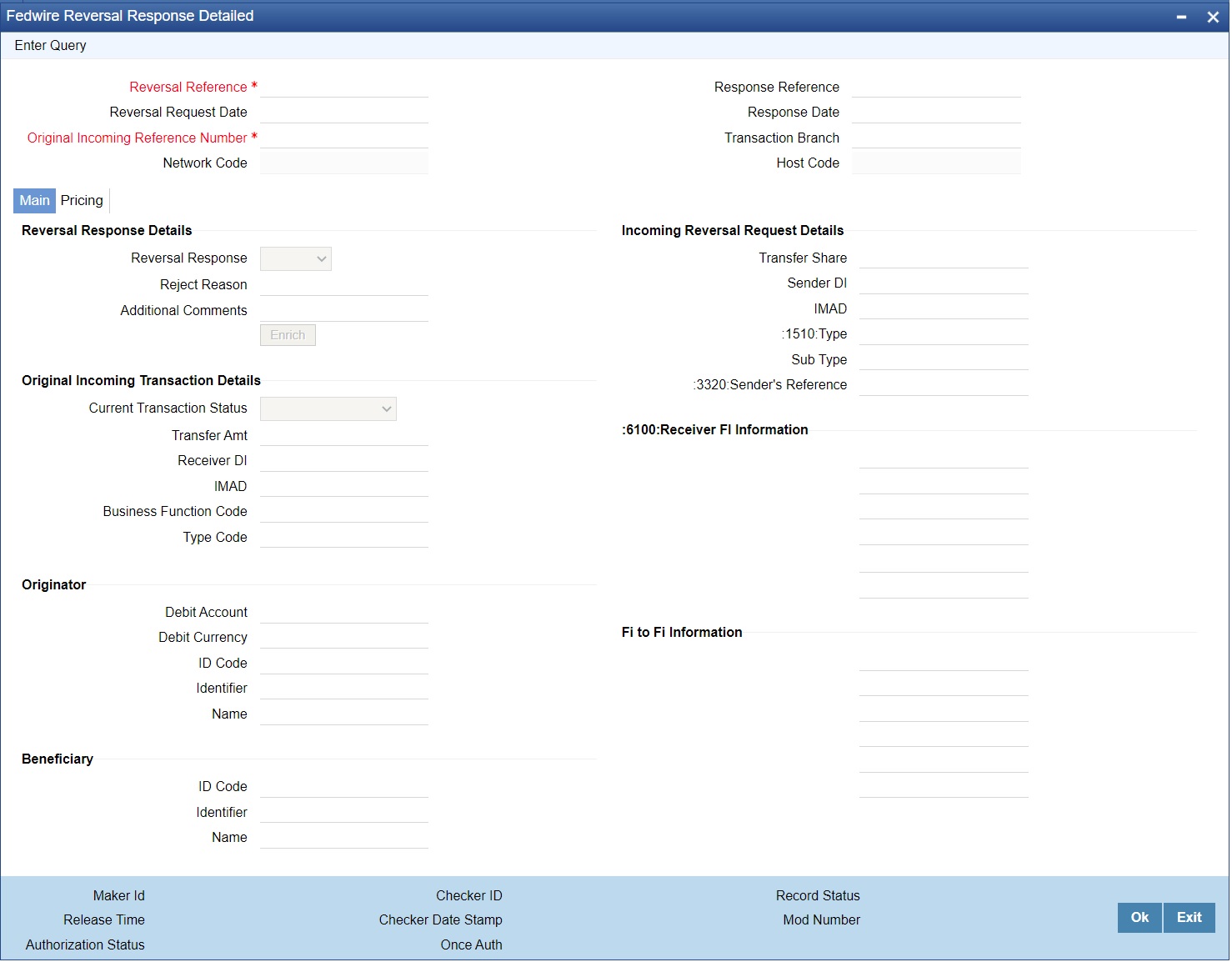Screen dimensions: 1232x962
Task: Click the :6100:Receiver FI Information heading
Action: click(715, 430)
